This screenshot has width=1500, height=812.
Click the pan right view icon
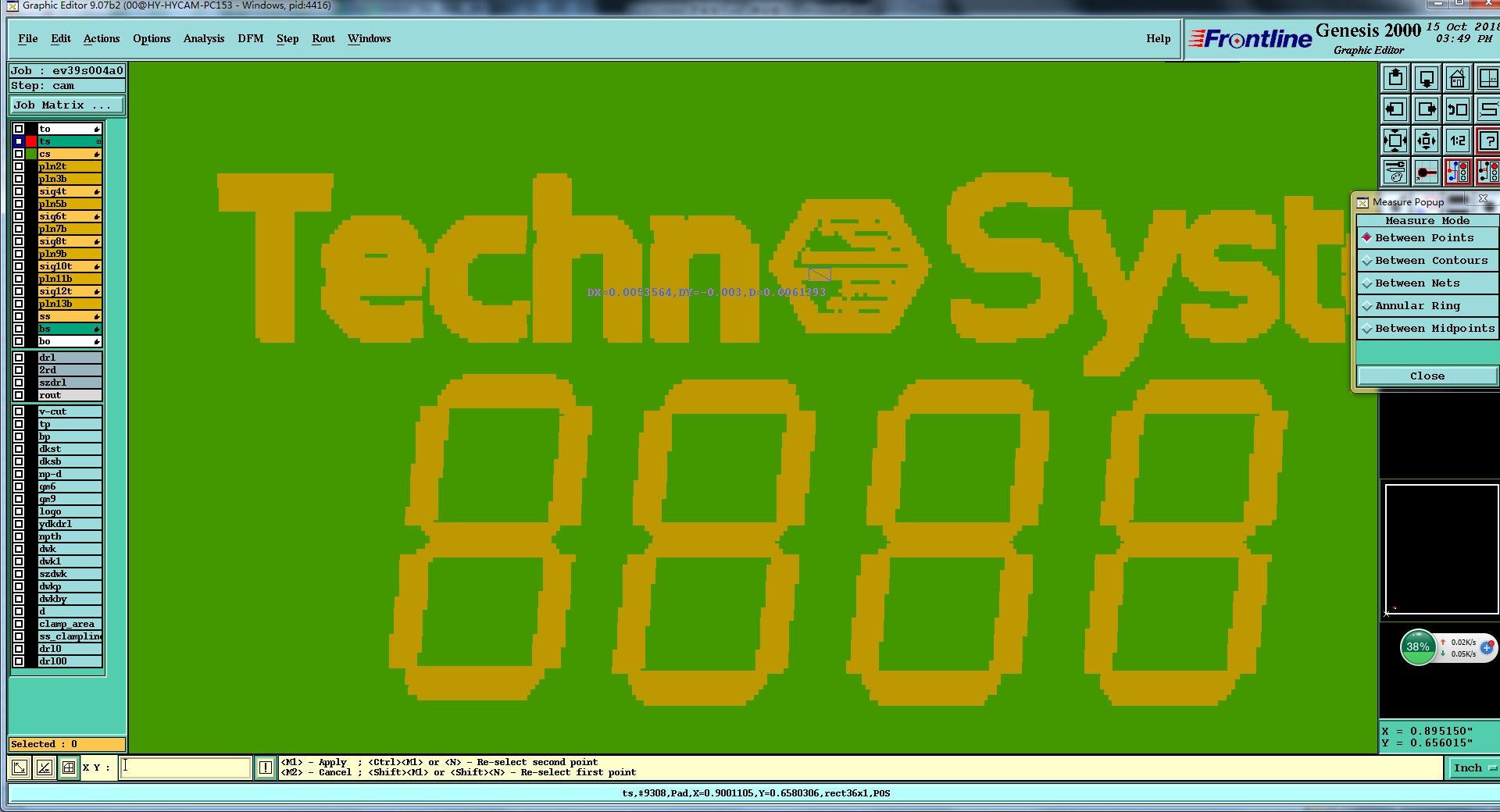click(1427, 110)
